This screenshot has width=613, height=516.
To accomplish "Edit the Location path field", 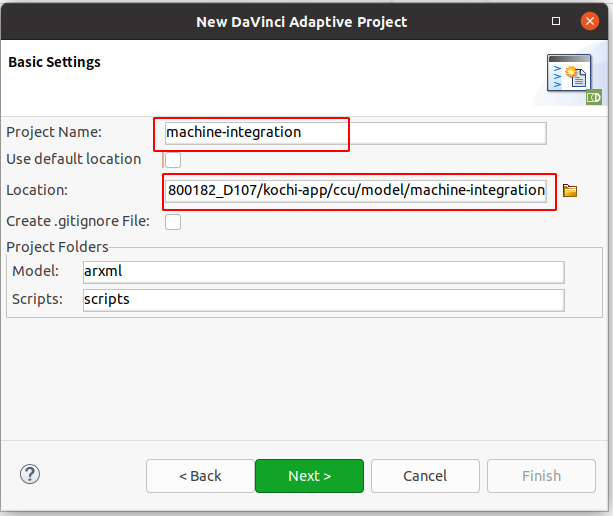I will 355,191.
